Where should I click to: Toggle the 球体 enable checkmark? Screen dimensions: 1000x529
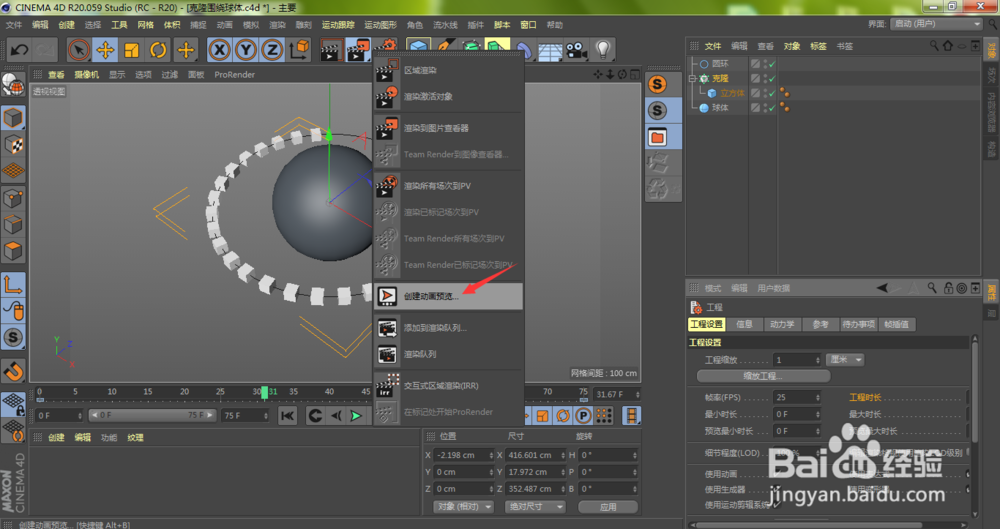click(x=772, y=108)
